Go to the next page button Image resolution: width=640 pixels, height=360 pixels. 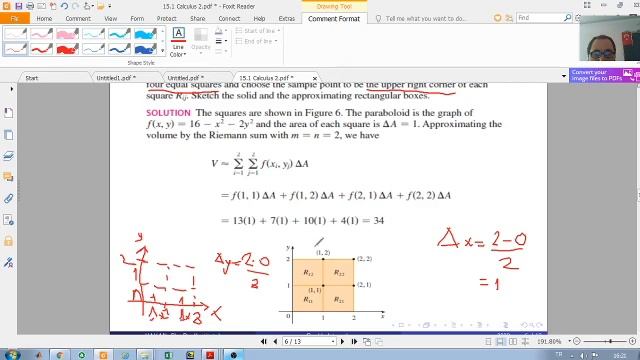[x=342, y=341]
